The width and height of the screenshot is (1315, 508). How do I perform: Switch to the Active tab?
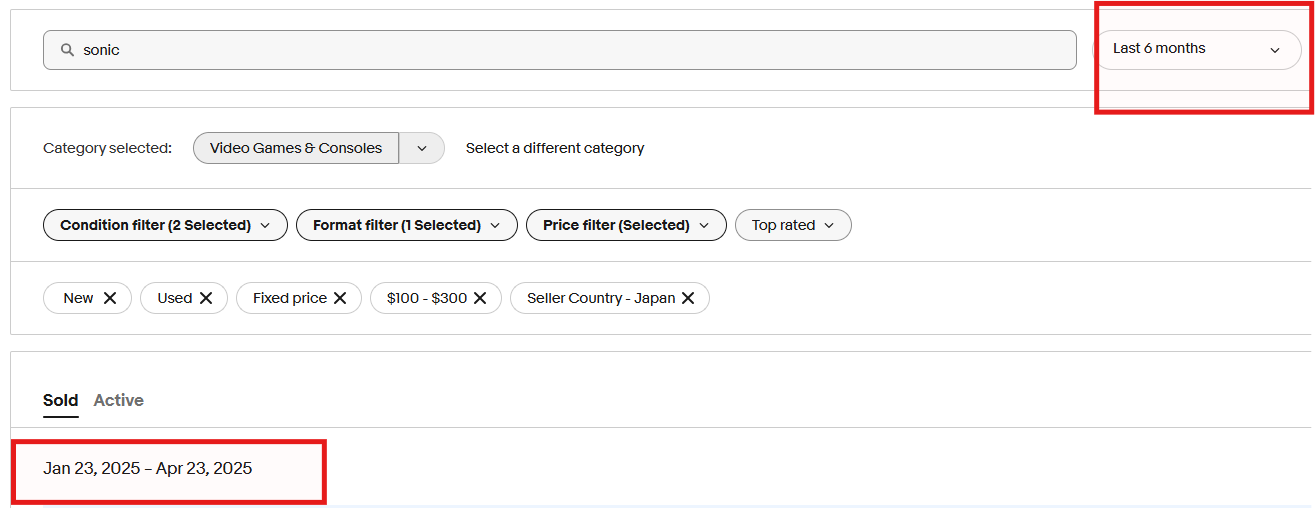coord(119,400)
